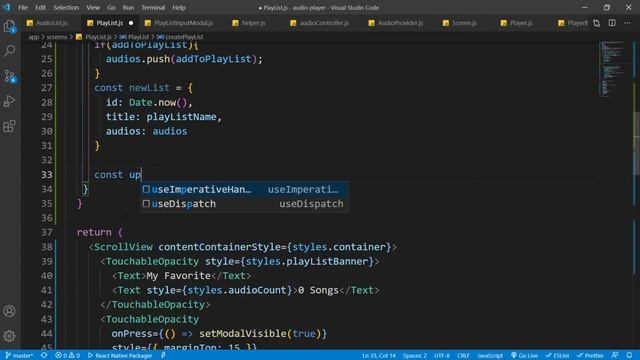
Task: Change the Spaces: 2 indentation setting
Action: [415, 356]
